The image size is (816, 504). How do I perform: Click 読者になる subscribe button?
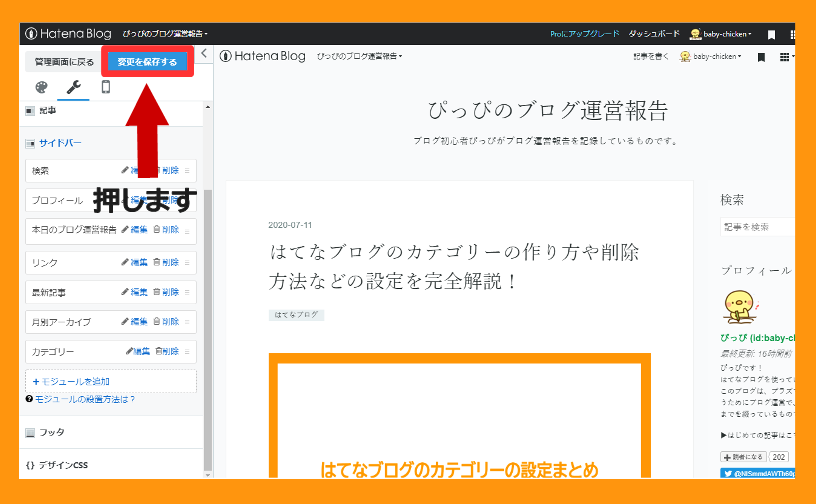coord(744,457)
